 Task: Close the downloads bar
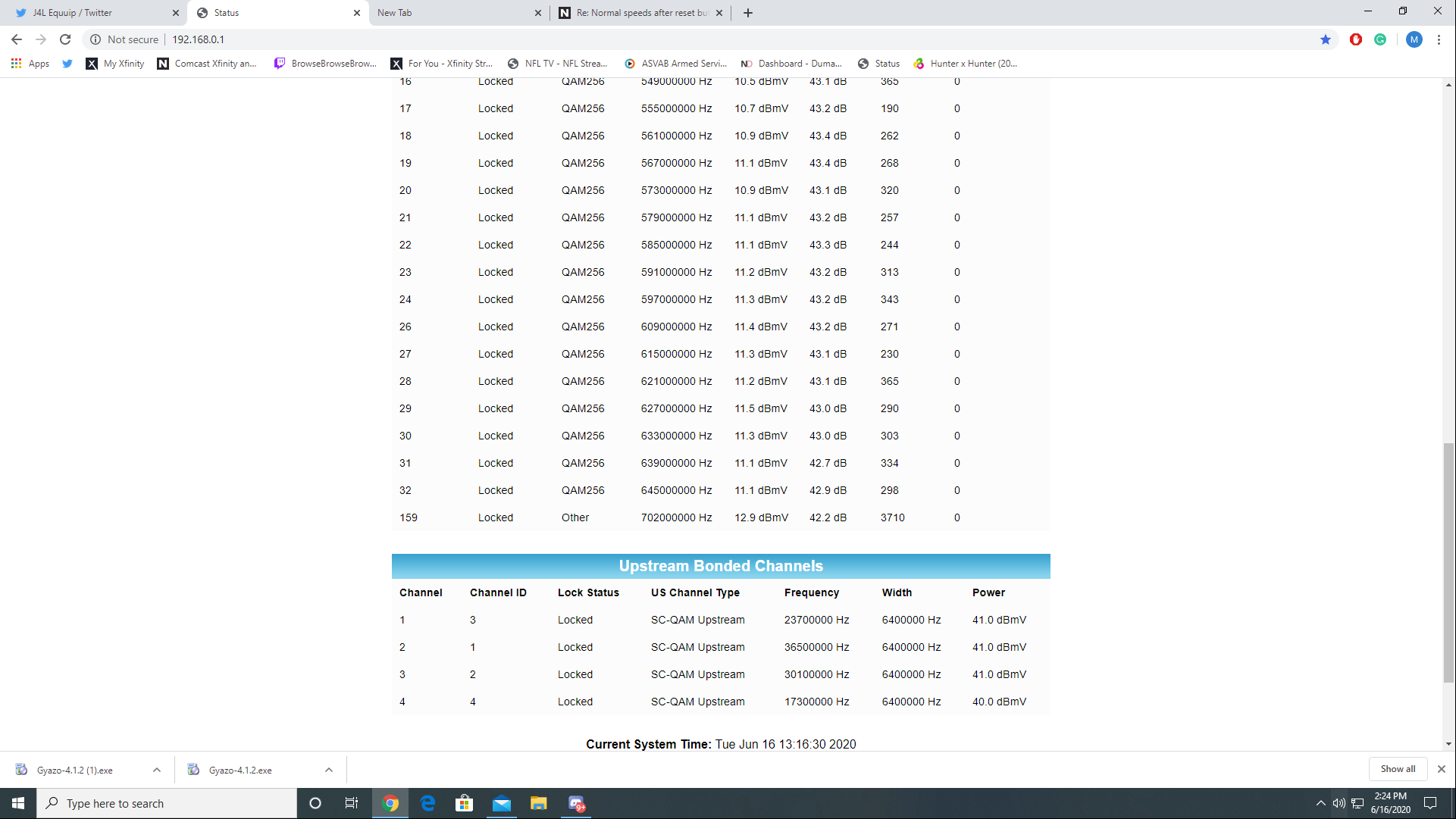tap(1441, 769)
